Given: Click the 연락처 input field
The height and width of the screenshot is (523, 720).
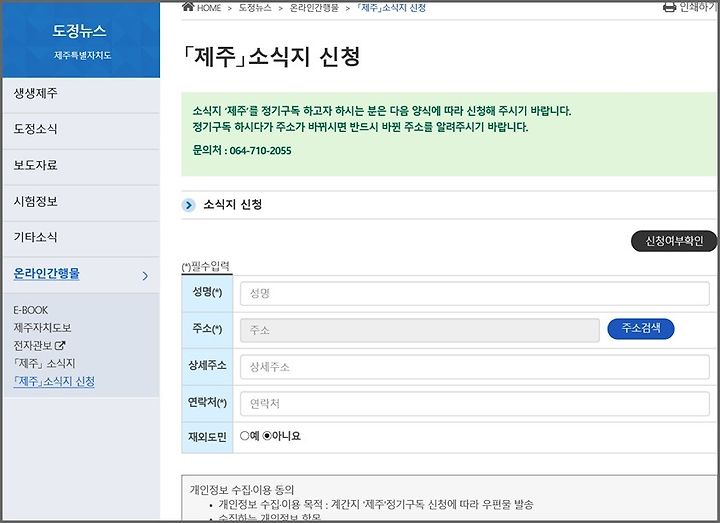Looking at the screenshot, I should [x=474, y=404].
